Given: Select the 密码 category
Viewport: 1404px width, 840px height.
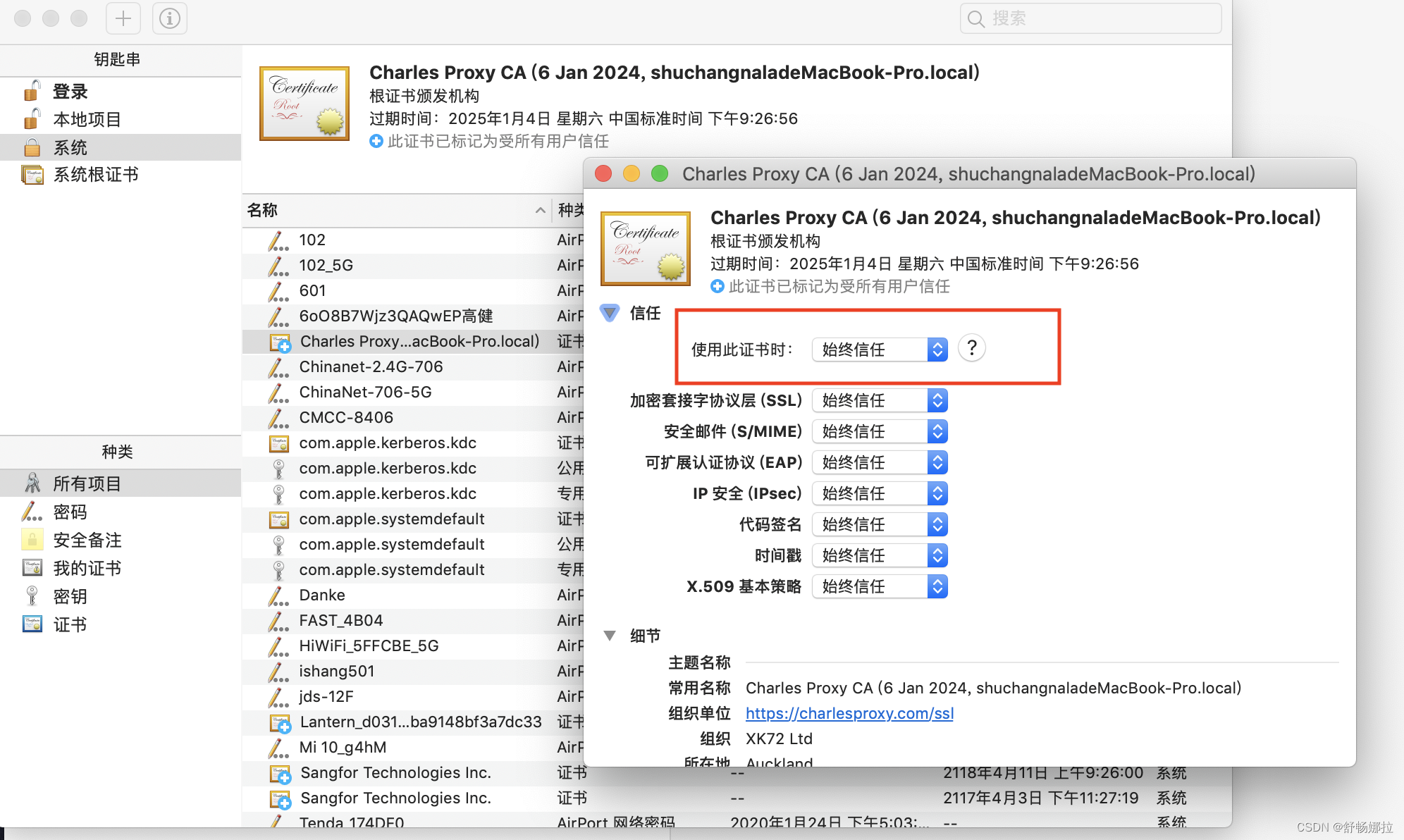Looking at the screenshot, I should point(121,512).
